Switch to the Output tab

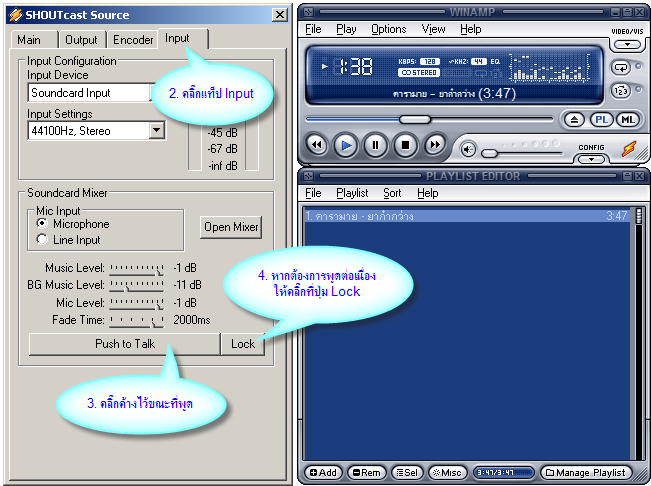81,40
